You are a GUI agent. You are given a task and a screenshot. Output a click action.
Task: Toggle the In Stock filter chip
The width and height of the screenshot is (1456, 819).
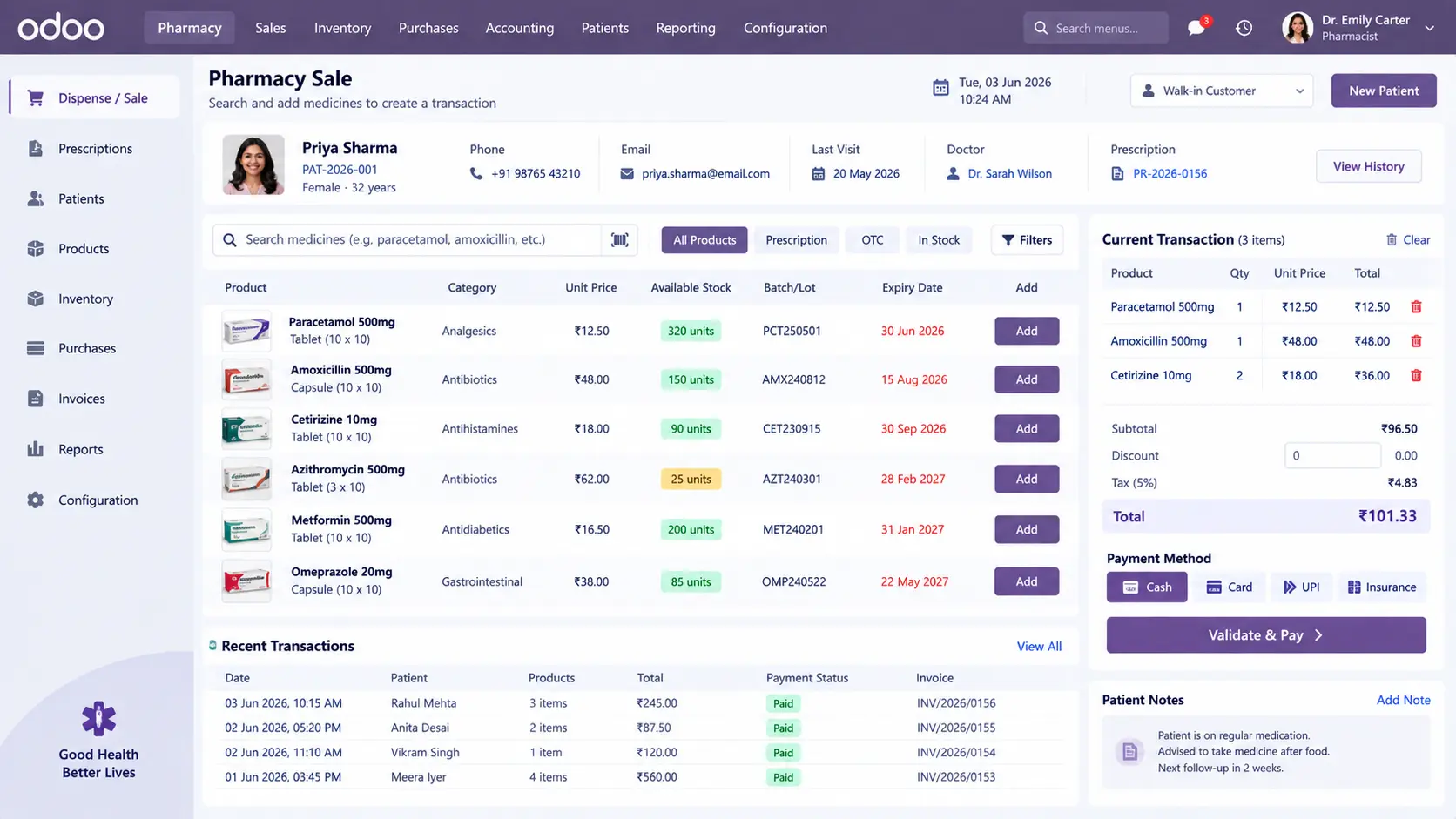[939, 240]
